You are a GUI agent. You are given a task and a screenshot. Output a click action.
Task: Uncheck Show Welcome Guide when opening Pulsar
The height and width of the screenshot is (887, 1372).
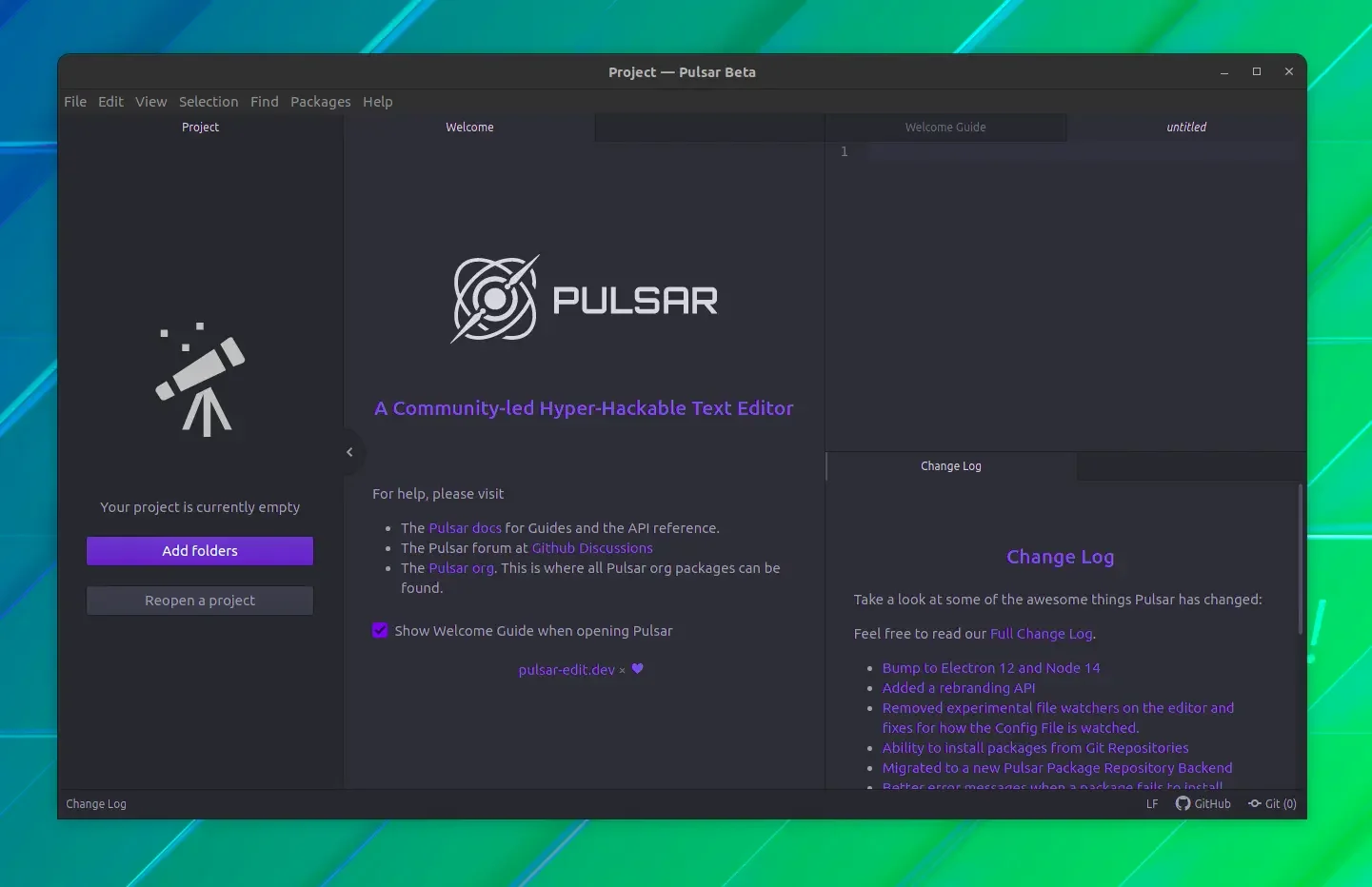(x=380, y=630)
